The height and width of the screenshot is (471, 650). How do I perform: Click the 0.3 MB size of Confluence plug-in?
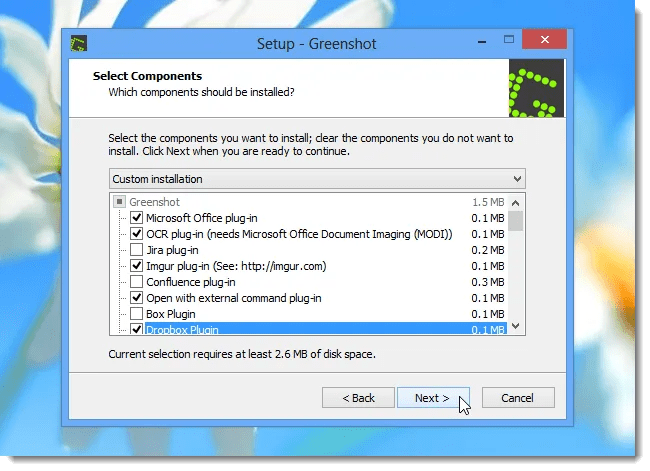488,282
